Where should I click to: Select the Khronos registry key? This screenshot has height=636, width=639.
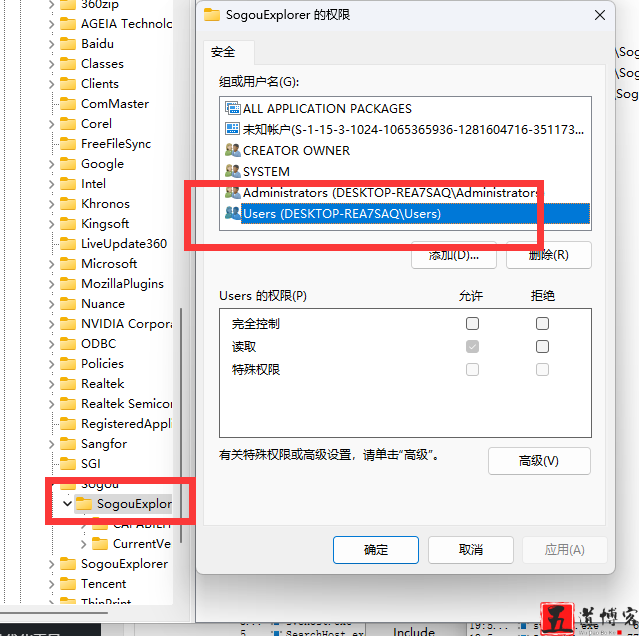(105, 204)
